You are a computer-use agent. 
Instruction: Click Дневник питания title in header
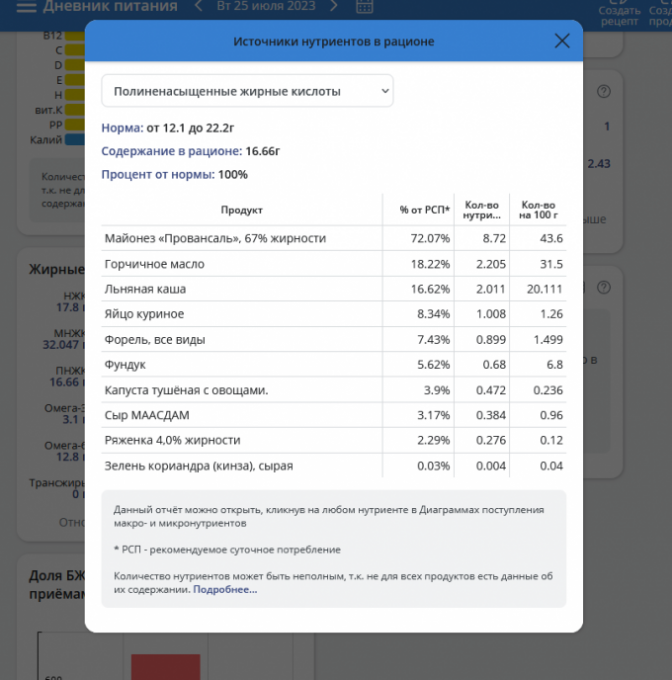[110, 6]
